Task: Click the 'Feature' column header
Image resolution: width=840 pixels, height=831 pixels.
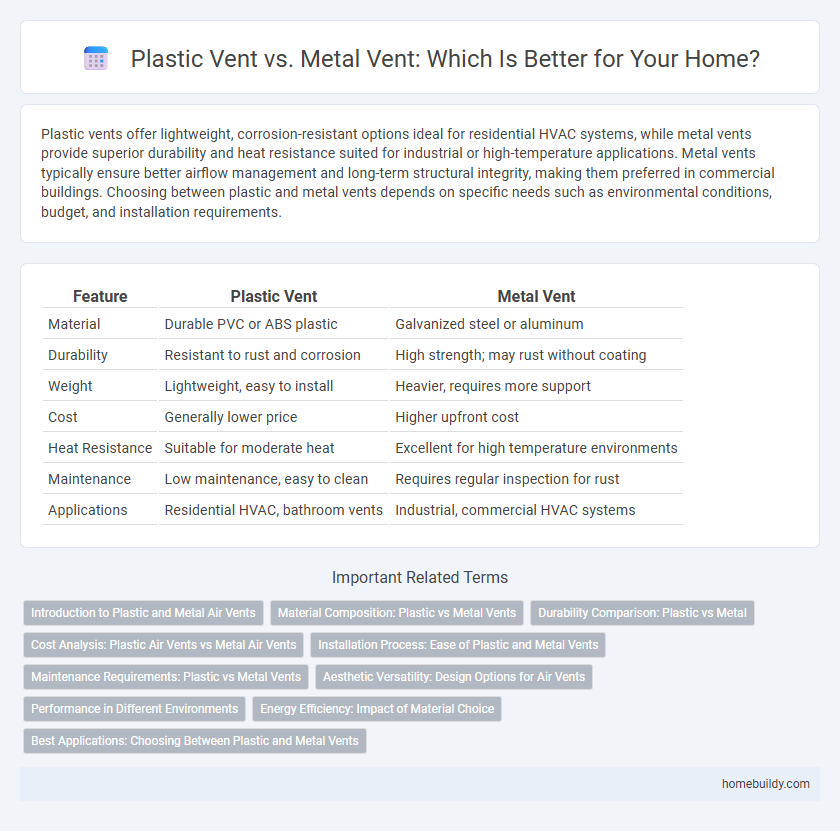Action: (x=100, y=296)
